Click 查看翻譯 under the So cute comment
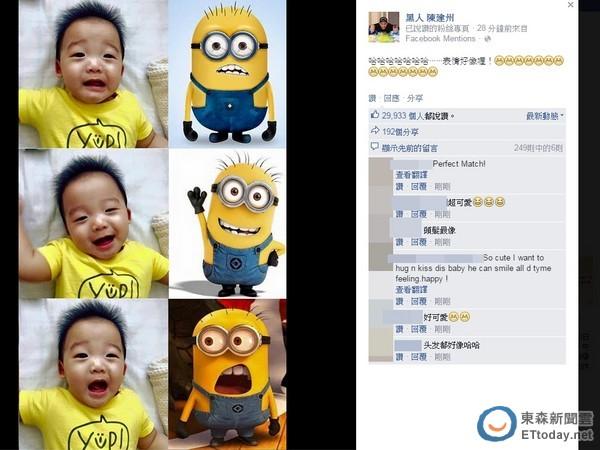600x450 pixels. (411, 290)
